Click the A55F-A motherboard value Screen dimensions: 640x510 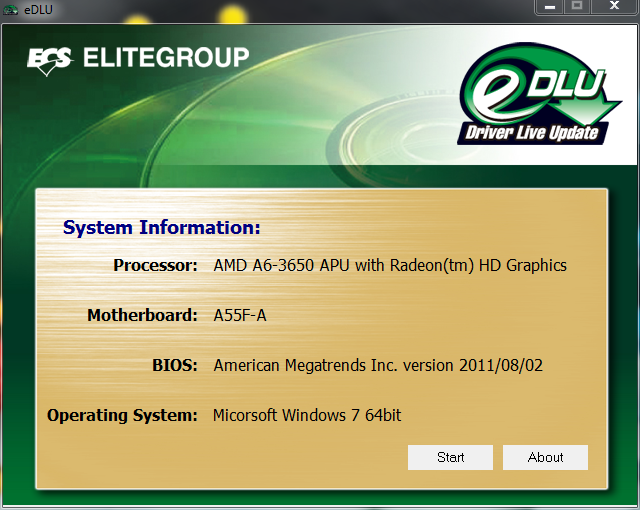240,316
